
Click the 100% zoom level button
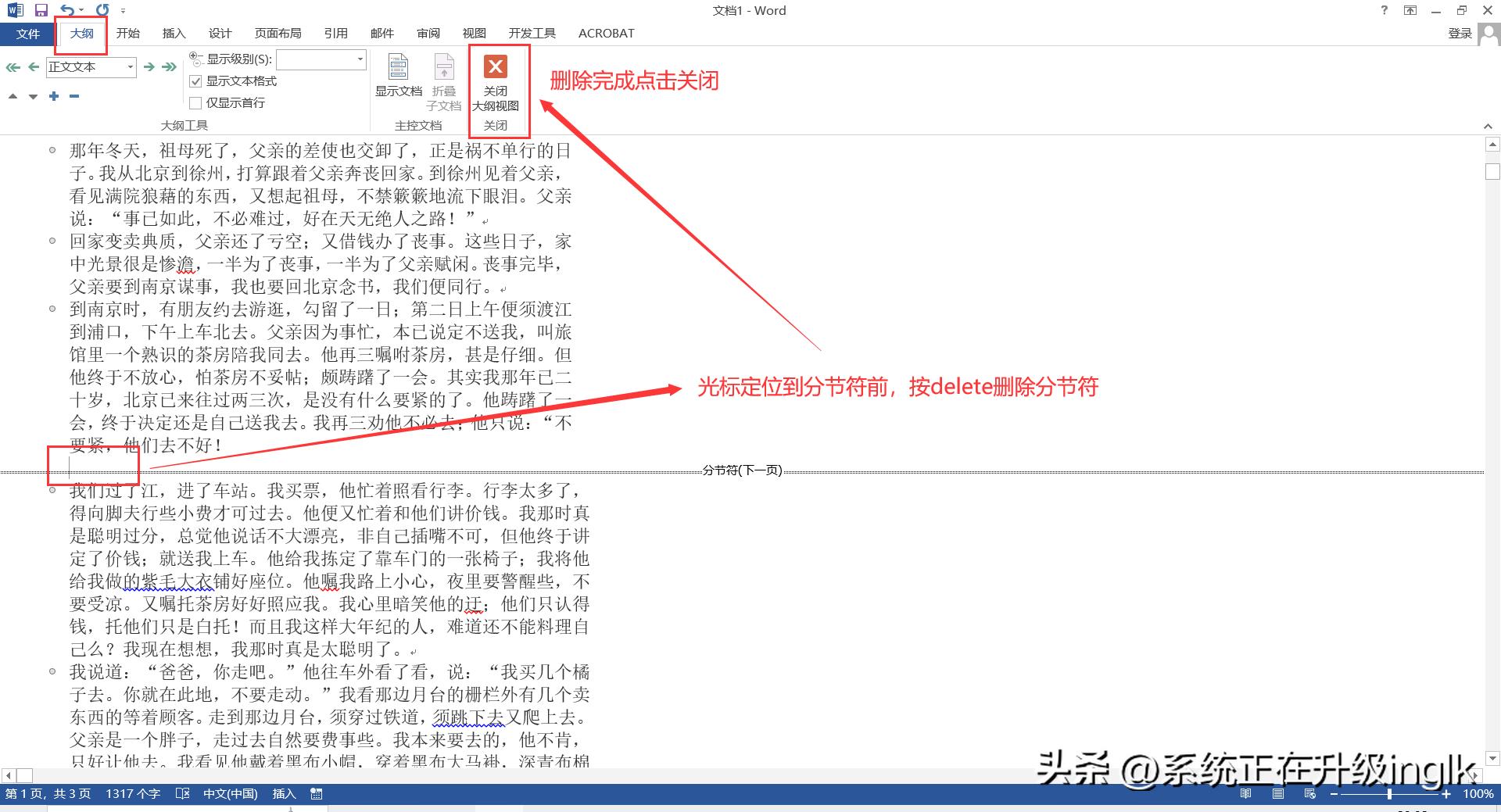(1478, 793)
